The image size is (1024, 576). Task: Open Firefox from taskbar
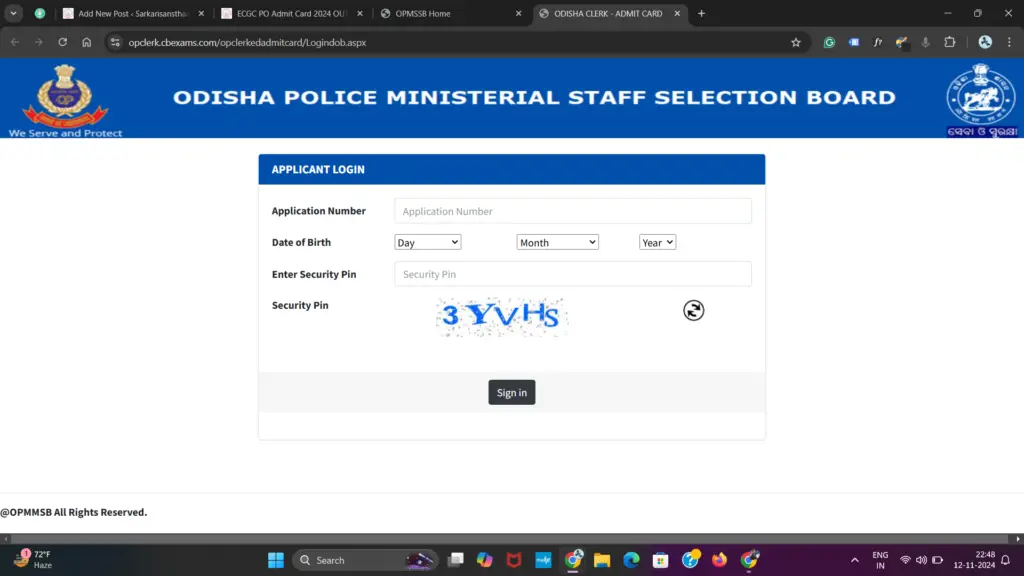(719, 560)
